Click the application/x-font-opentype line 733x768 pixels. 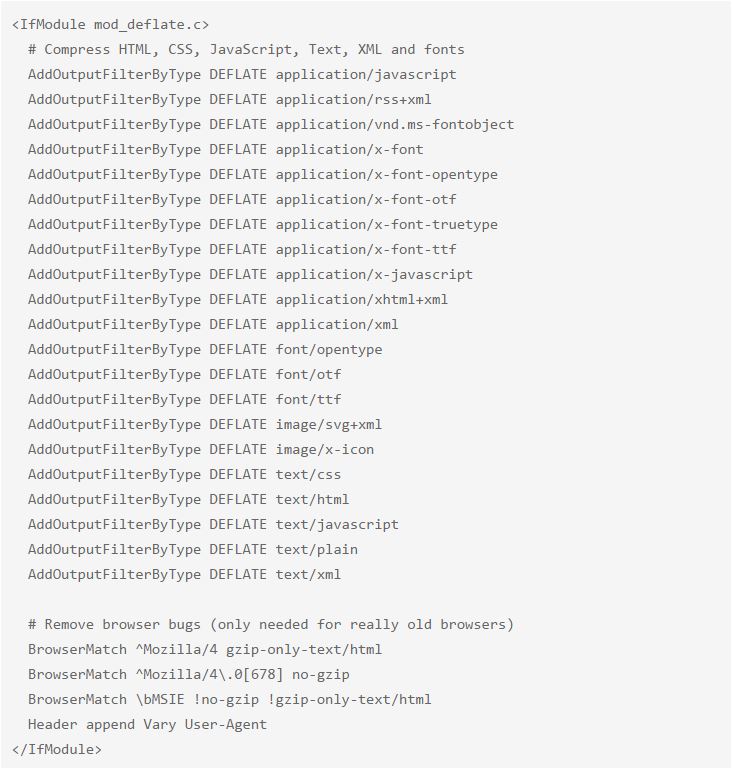[x=262, y=174]
